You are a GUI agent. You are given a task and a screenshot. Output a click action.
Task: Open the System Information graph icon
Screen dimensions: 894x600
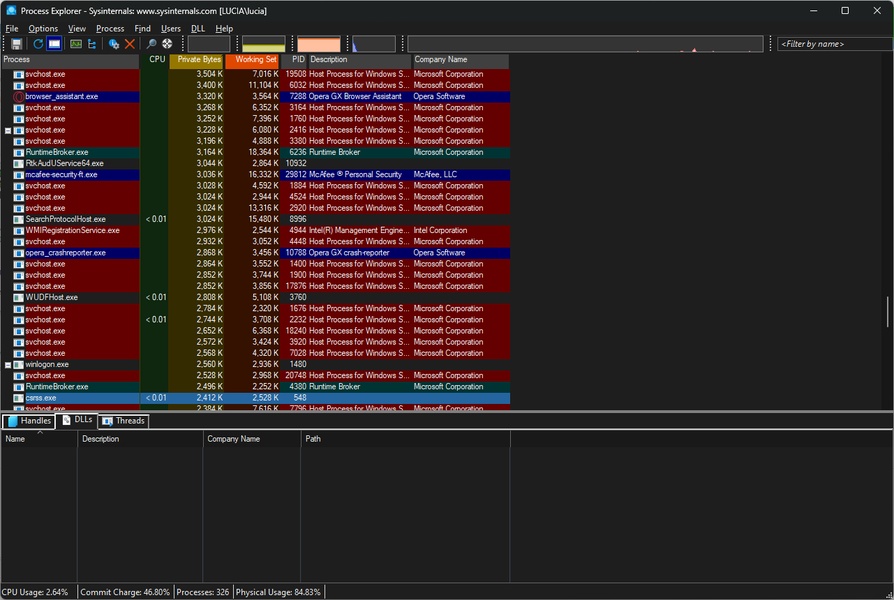point(76,44)
